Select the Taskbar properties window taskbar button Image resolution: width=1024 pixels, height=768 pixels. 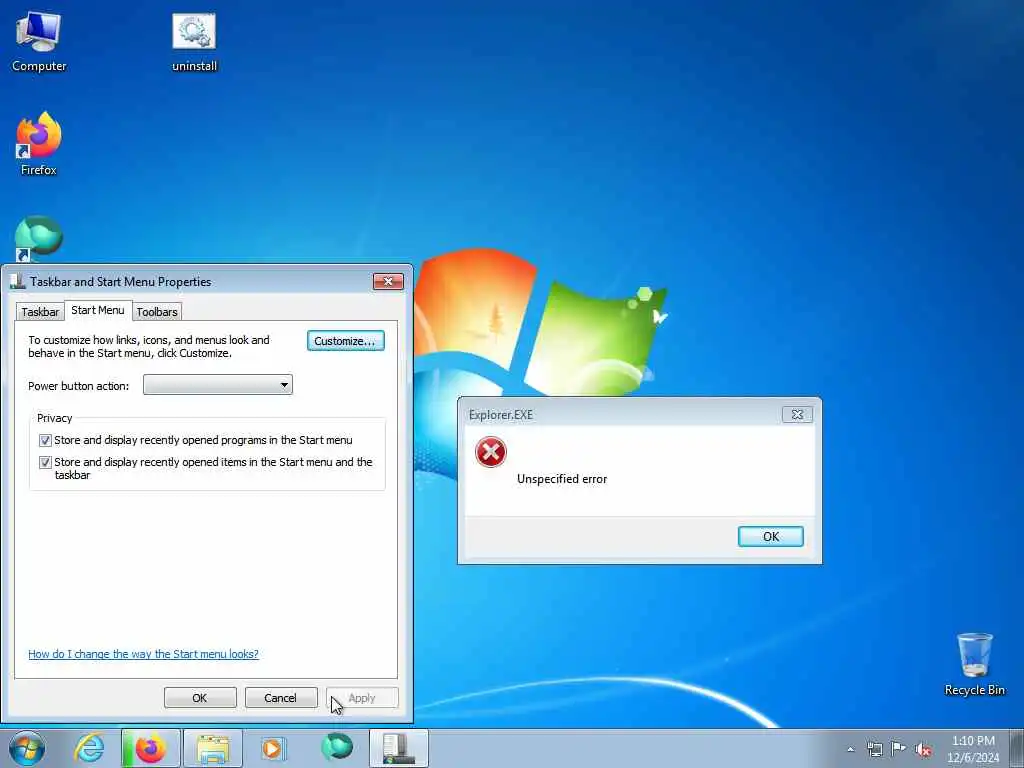(x=399, y=748)
